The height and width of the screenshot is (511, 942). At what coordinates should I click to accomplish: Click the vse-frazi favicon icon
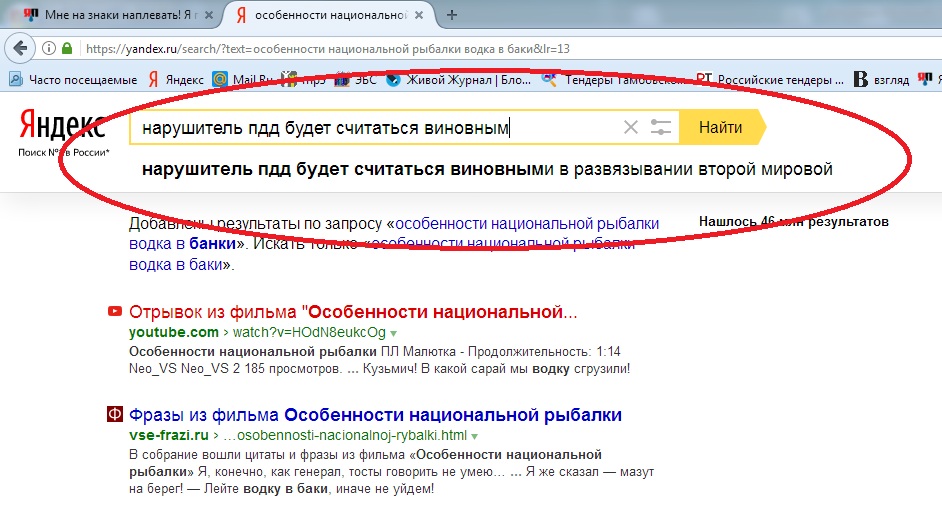pos(114,414)
